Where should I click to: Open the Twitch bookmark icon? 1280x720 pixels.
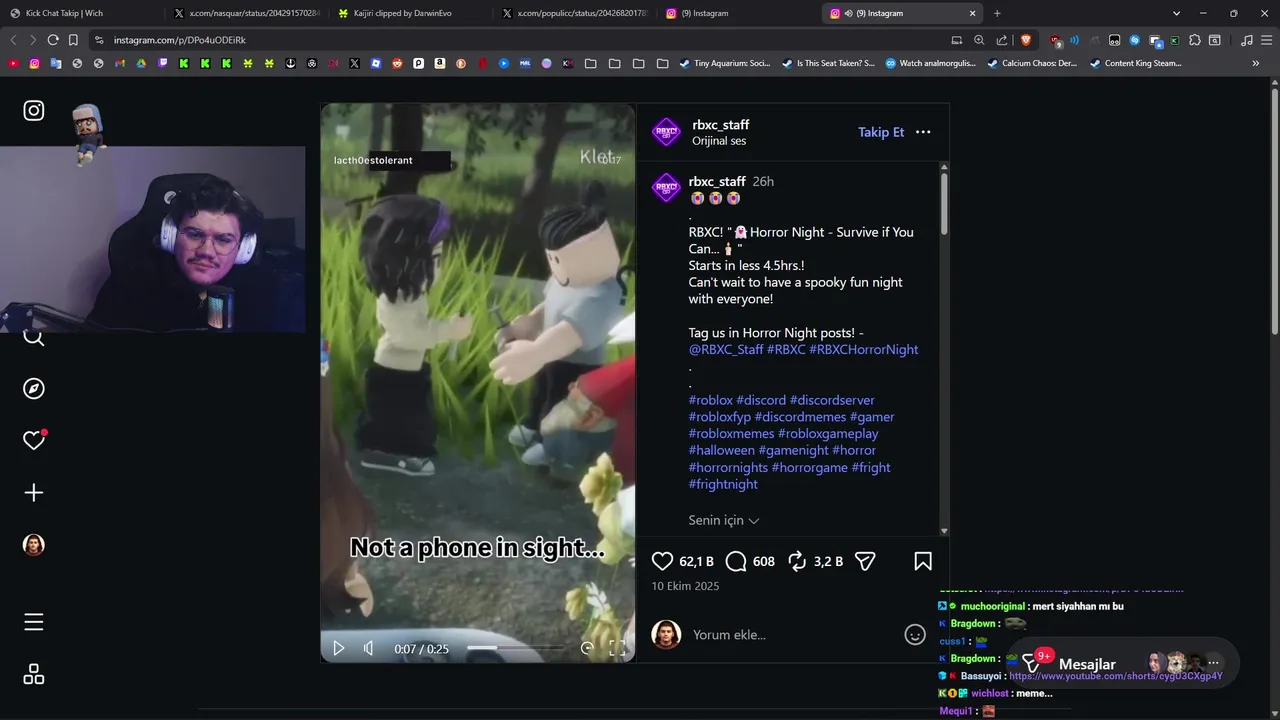point(163,63)
